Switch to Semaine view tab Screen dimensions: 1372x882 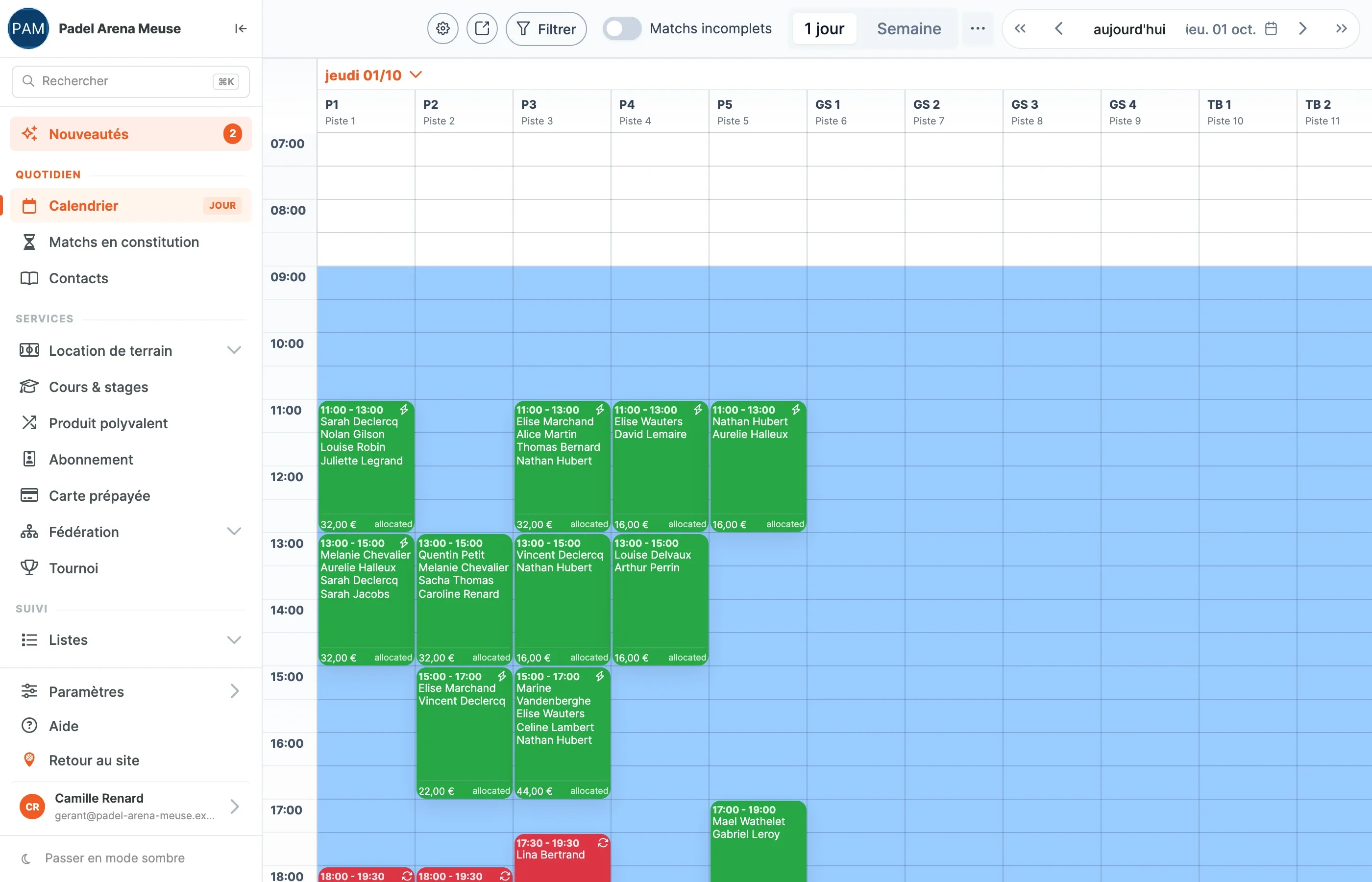tap(909, 28)
